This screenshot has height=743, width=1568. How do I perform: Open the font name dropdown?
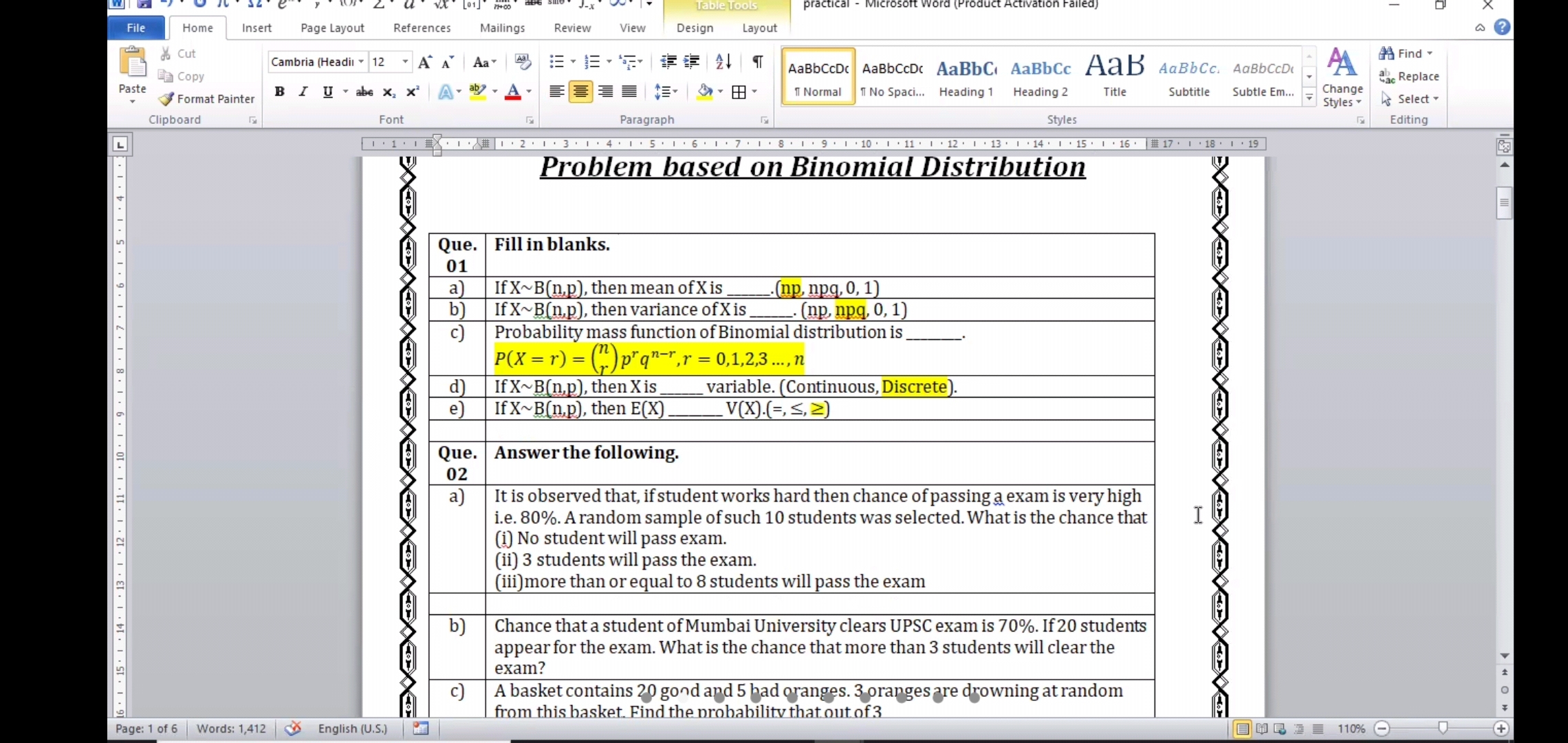coord(361,62)
